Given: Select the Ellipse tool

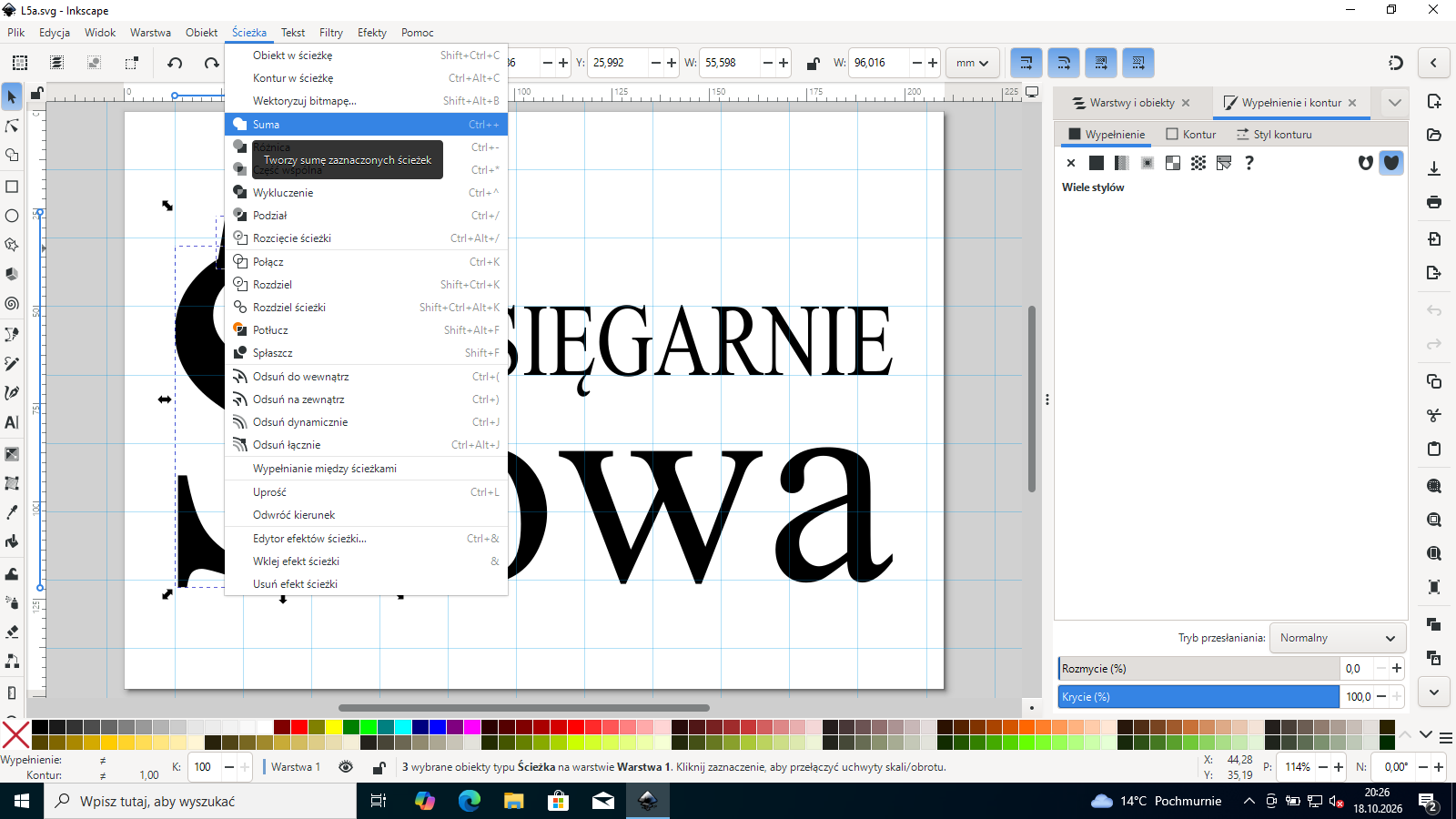Looking at the screenshot, I should pos(12,216).
